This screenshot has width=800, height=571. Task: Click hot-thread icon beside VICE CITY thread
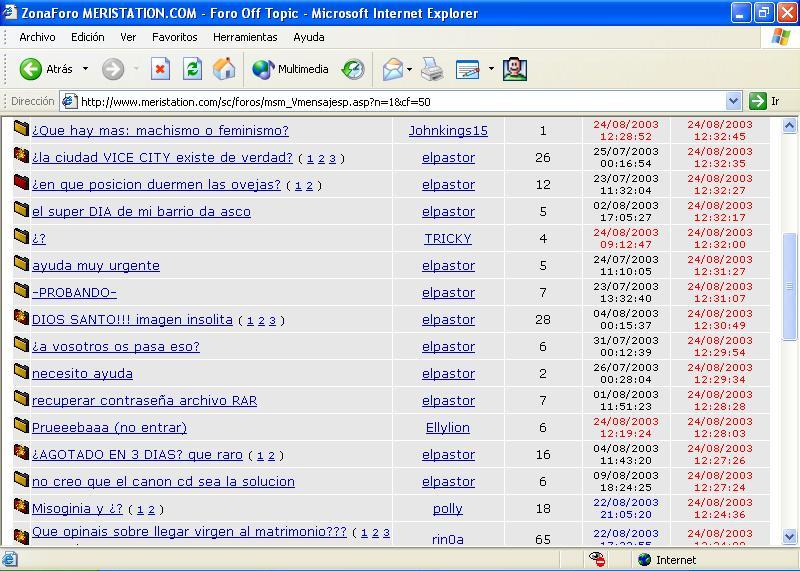pyautogui.click(x=21, y=155)
